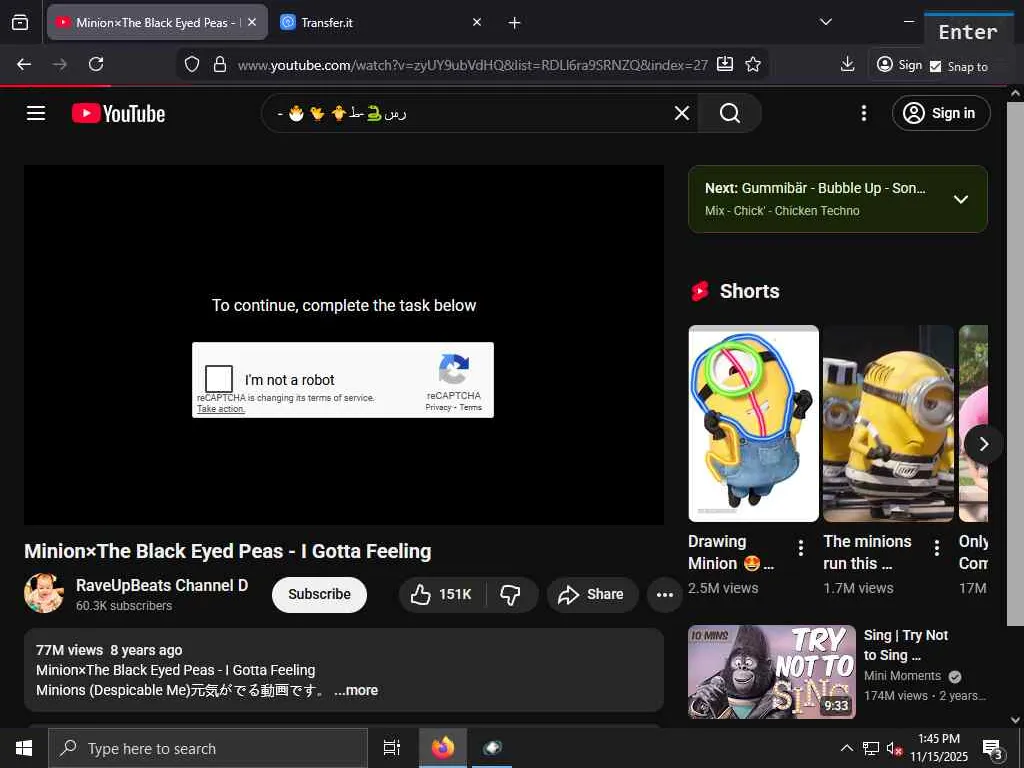This screenshot has width=1024, height=768.
Task: Open The minions run this short thumbnail
Action: (x=888, y=423)
